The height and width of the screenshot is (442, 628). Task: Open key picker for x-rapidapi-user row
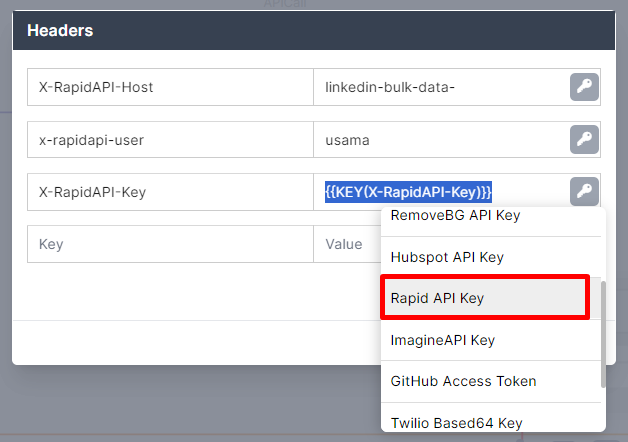coord(584,139)
